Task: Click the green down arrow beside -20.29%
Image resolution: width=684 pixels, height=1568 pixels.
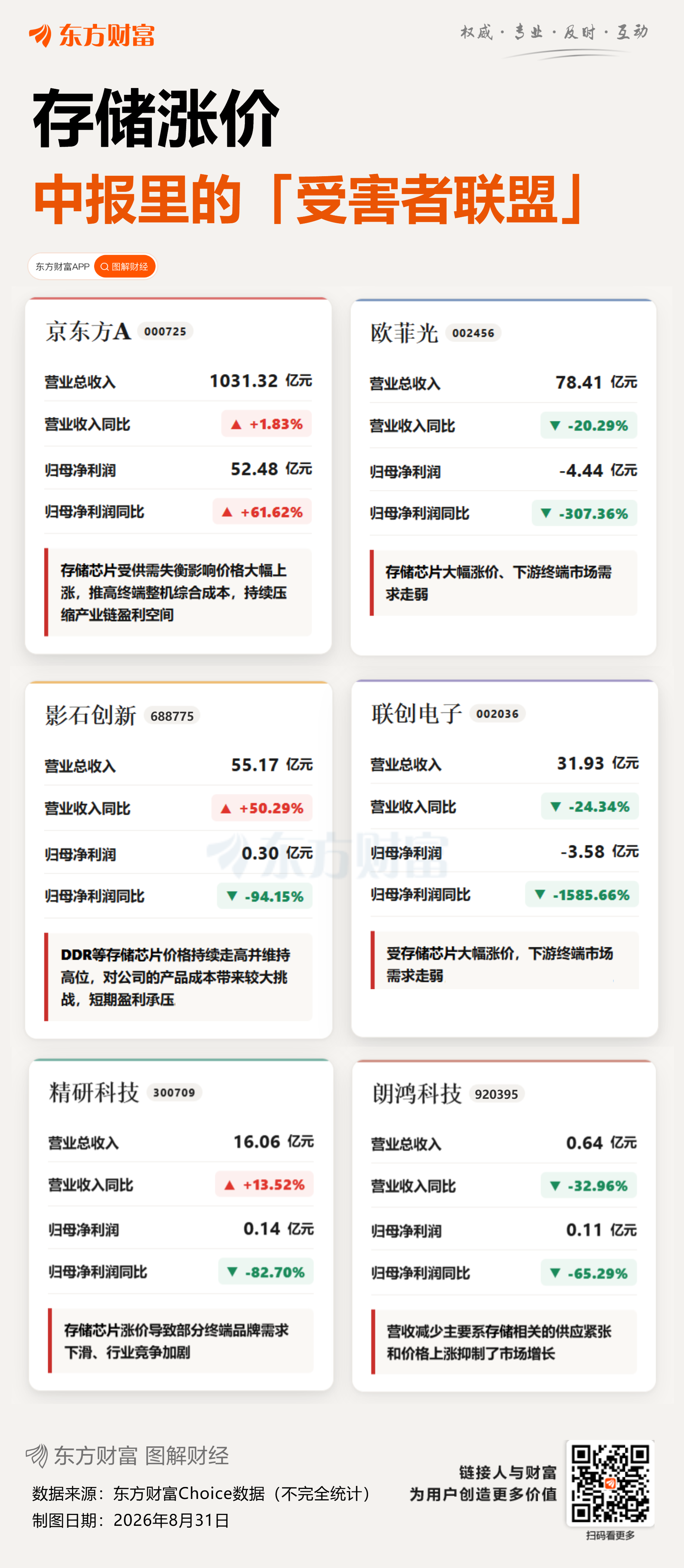Action: tap(555, 425)
